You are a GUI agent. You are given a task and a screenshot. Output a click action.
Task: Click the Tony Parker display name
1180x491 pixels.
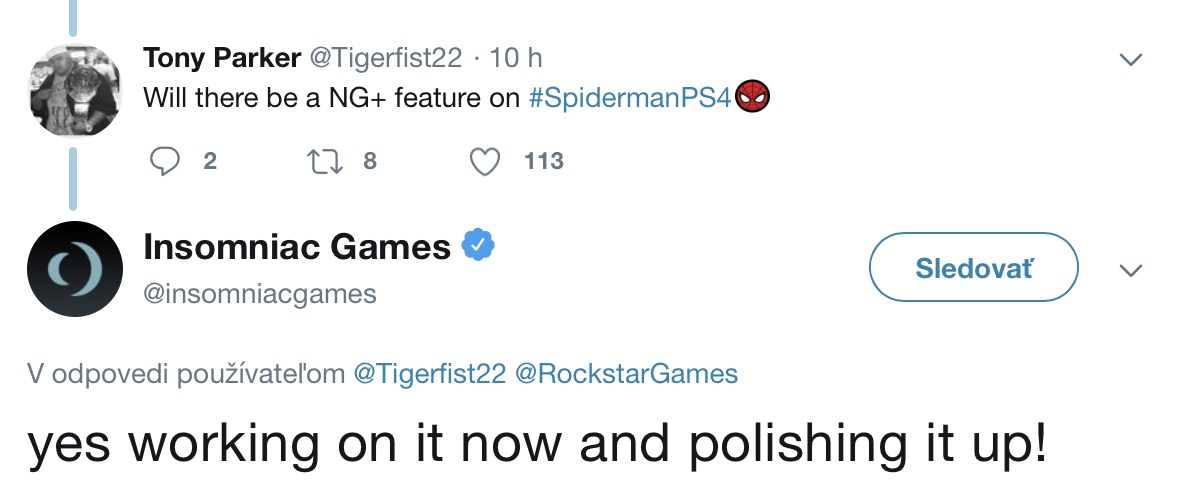click(x=222, y=58)
